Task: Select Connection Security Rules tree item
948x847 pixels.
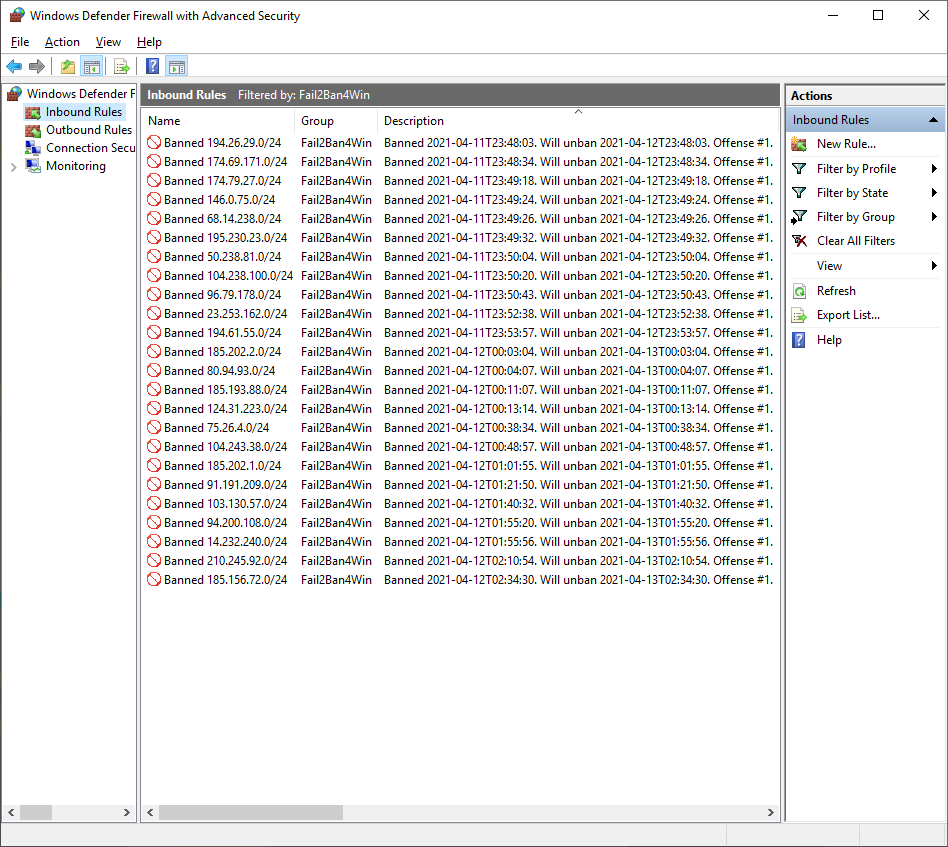Action: (91, 148)
